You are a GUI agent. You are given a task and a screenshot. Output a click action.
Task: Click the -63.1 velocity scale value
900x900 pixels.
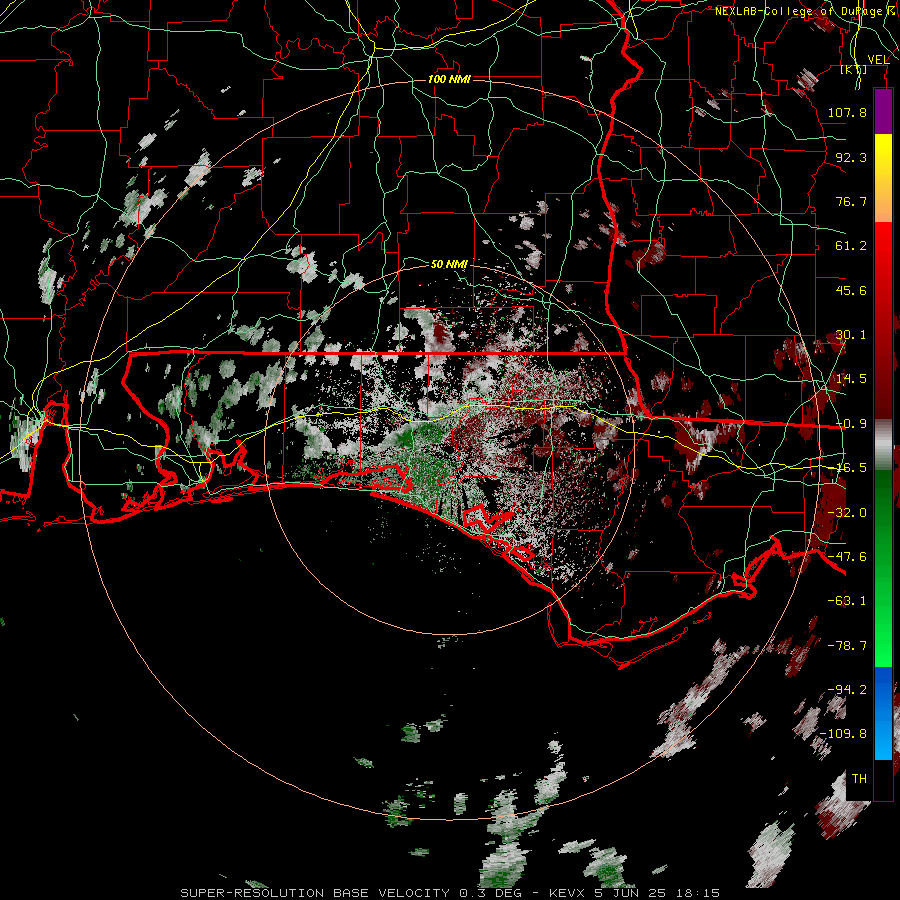847,601
